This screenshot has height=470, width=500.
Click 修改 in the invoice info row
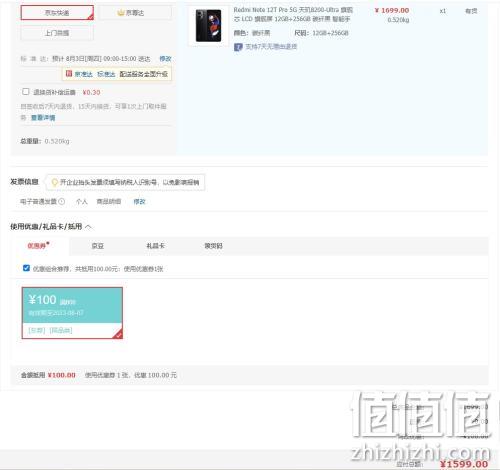pyautogui.click(x=139, y=201)
